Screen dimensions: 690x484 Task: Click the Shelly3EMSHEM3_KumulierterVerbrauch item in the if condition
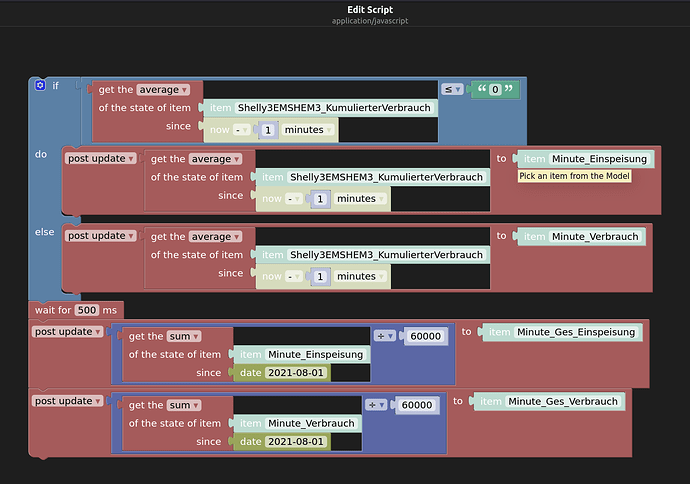(x=335, y=107)
